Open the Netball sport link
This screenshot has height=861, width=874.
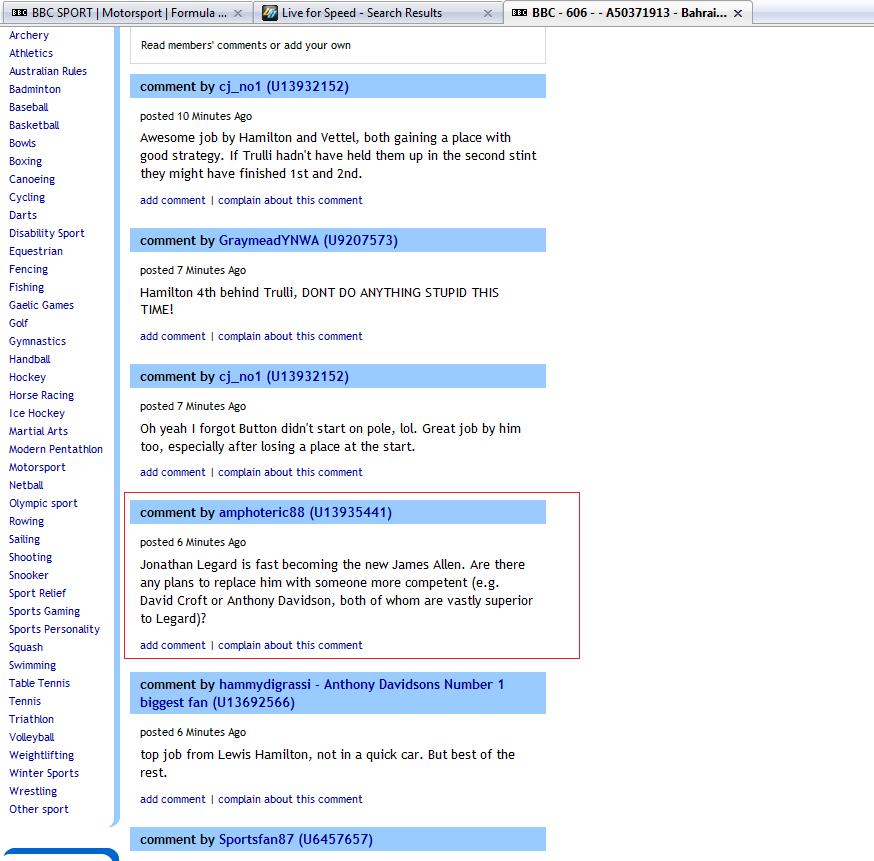click(x=26, y=485)
